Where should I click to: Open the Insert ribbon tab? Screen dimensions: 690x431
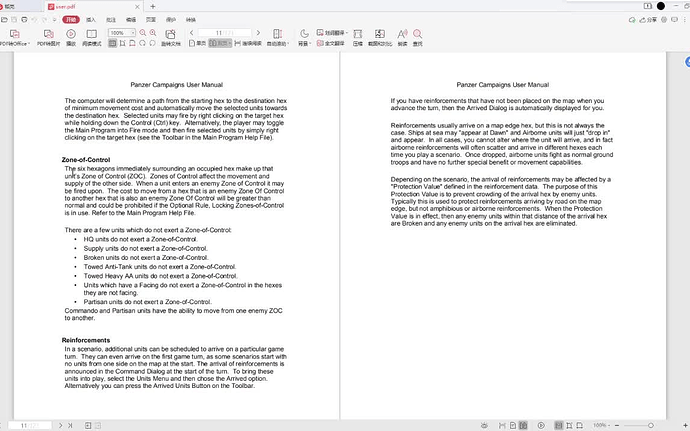[x=91, y=20]
